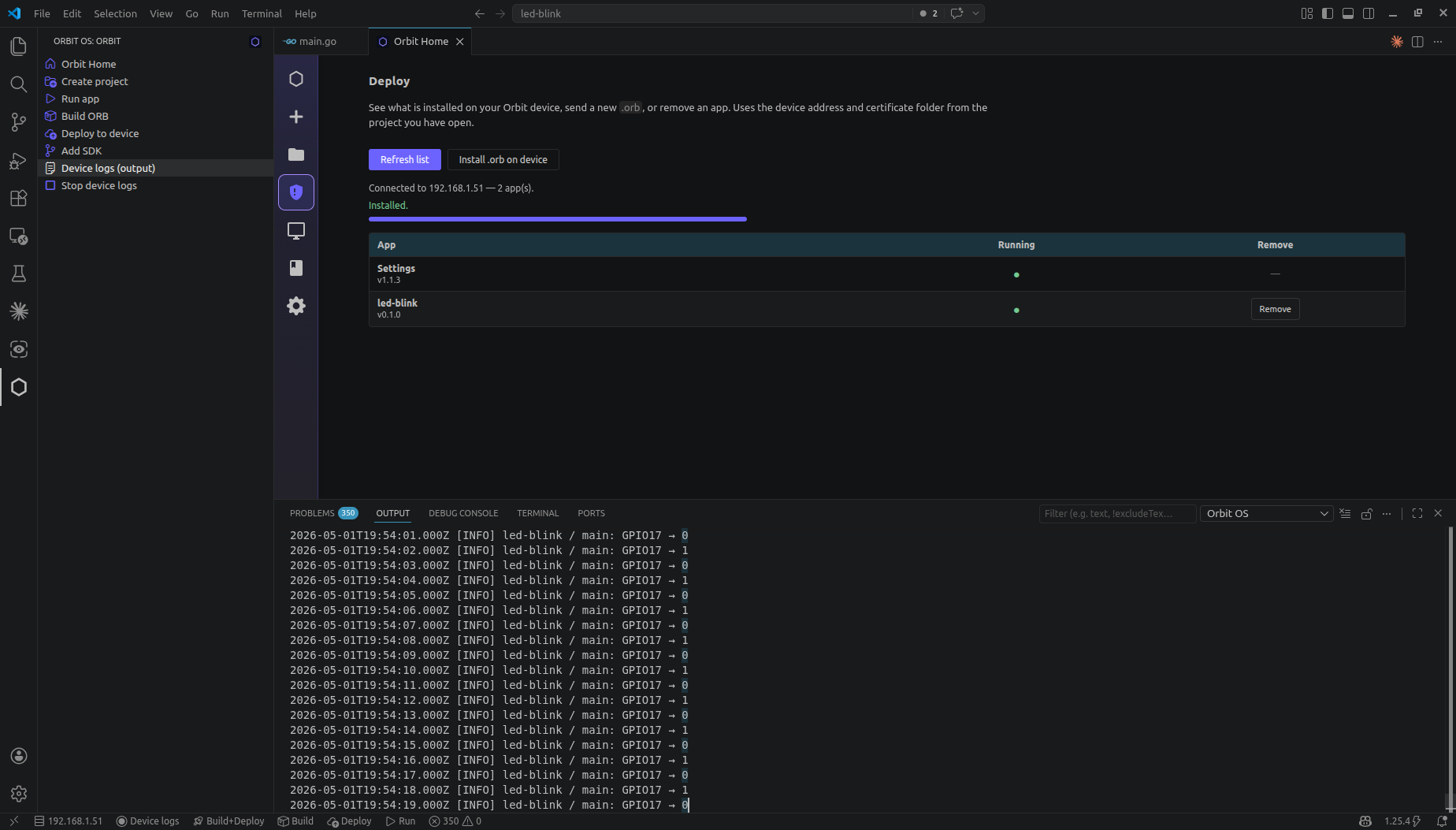The width and height of the screenshot is (1456, 830).
Task: Click the gear icon in Orbit webview rail
Action: 296,306
